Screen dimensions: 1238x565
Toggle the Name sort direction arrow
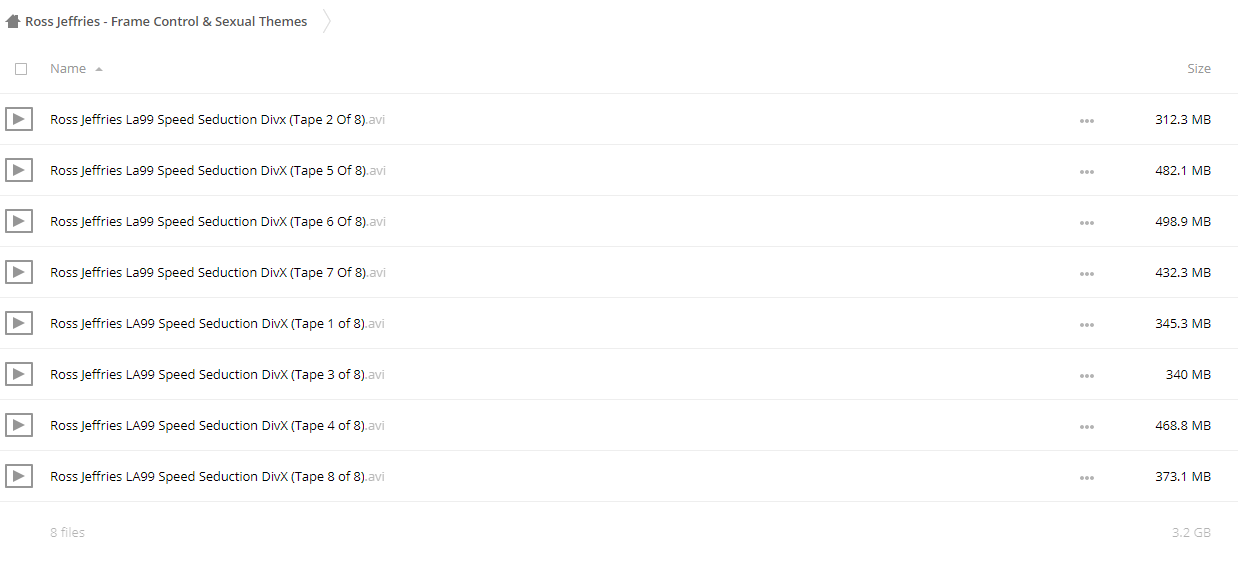[x=99, y=69]
